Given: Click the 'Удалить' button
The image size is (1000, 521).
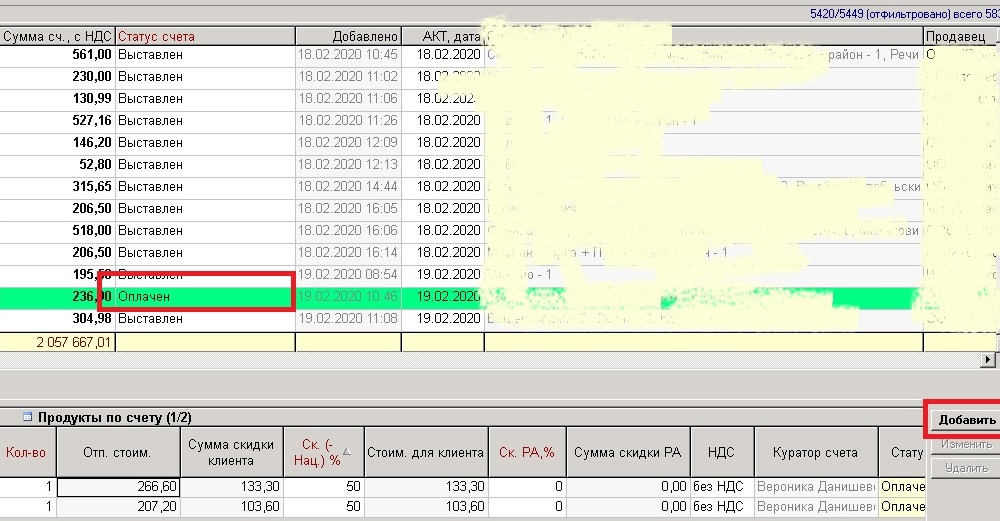Looking at the screenshot, I should 965,466.
